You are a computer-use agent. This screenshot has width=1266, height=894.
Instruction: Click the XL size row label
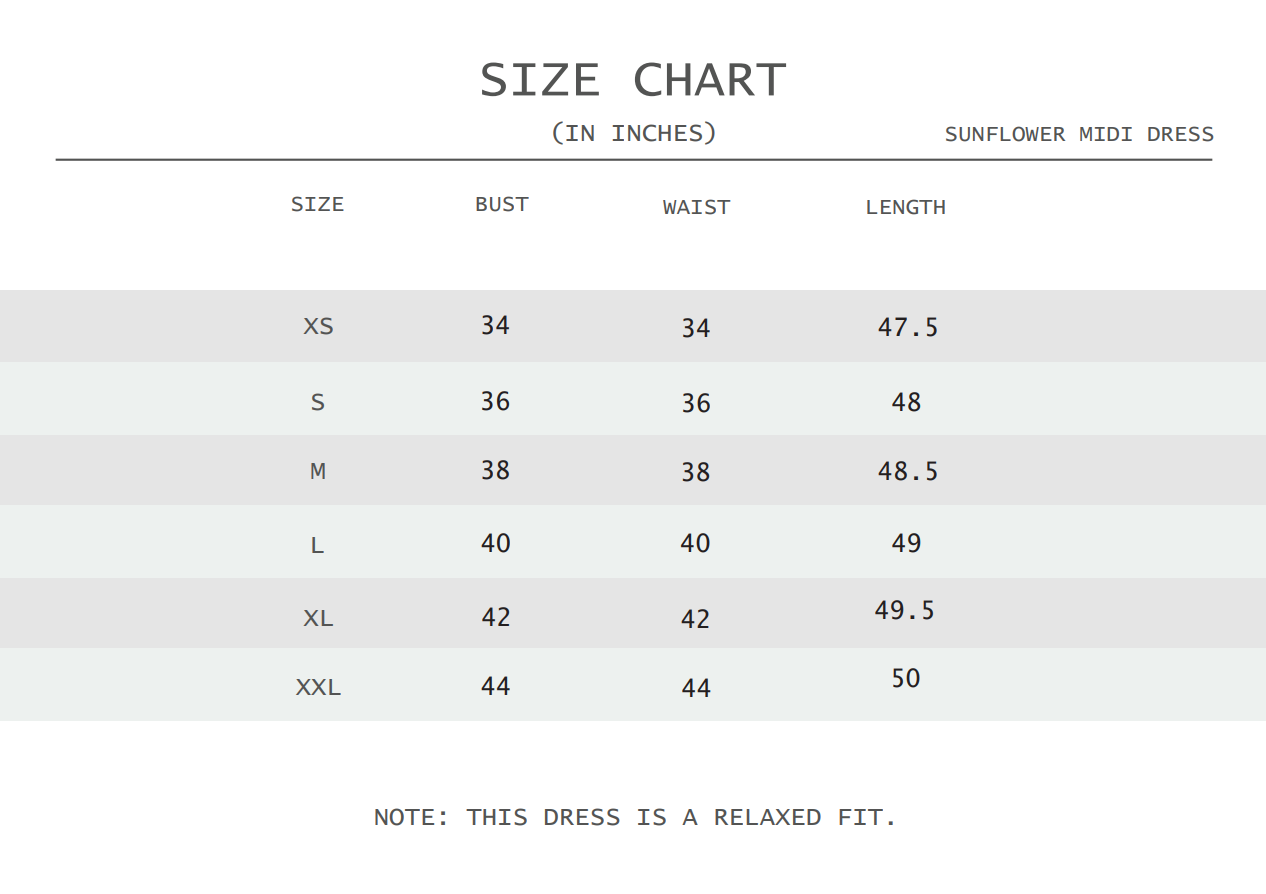tap(318, 618)
